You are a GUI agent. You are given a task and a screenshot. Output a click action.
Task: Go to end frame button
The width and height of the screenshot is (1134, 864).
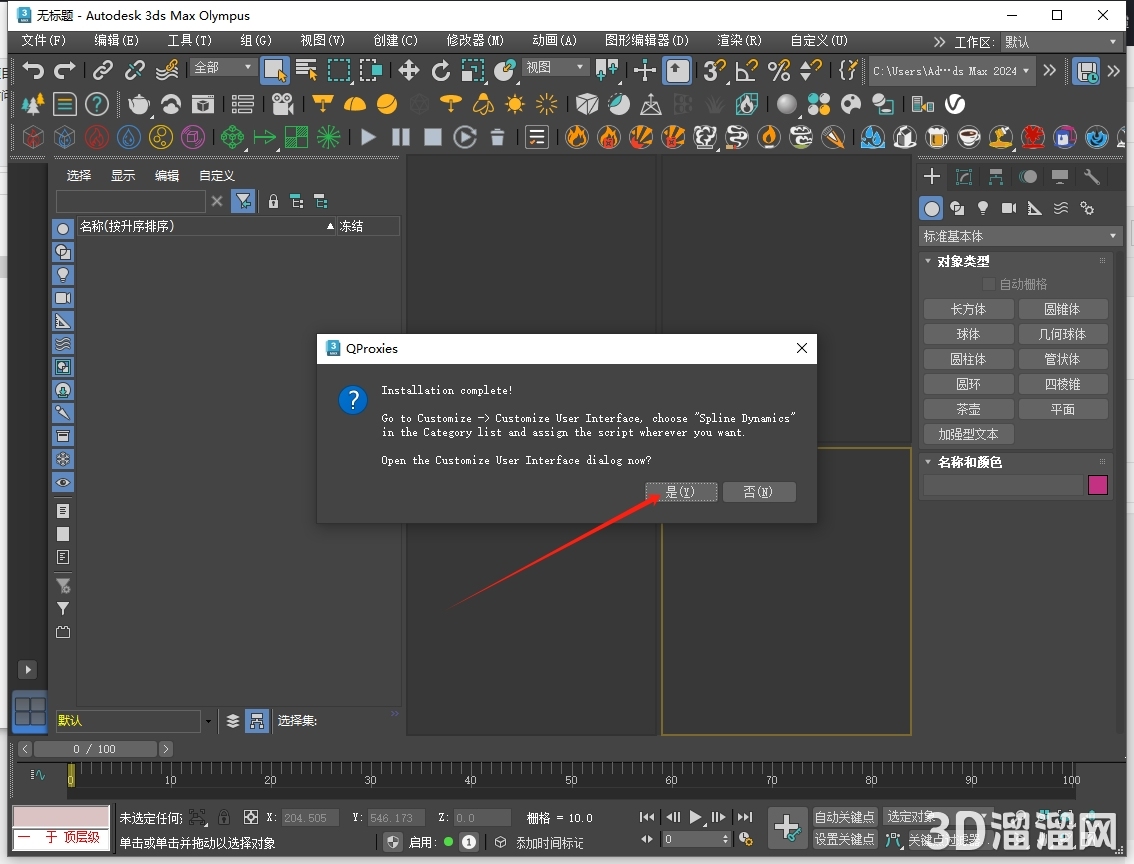pyautogui.click(x=745, y=817)
